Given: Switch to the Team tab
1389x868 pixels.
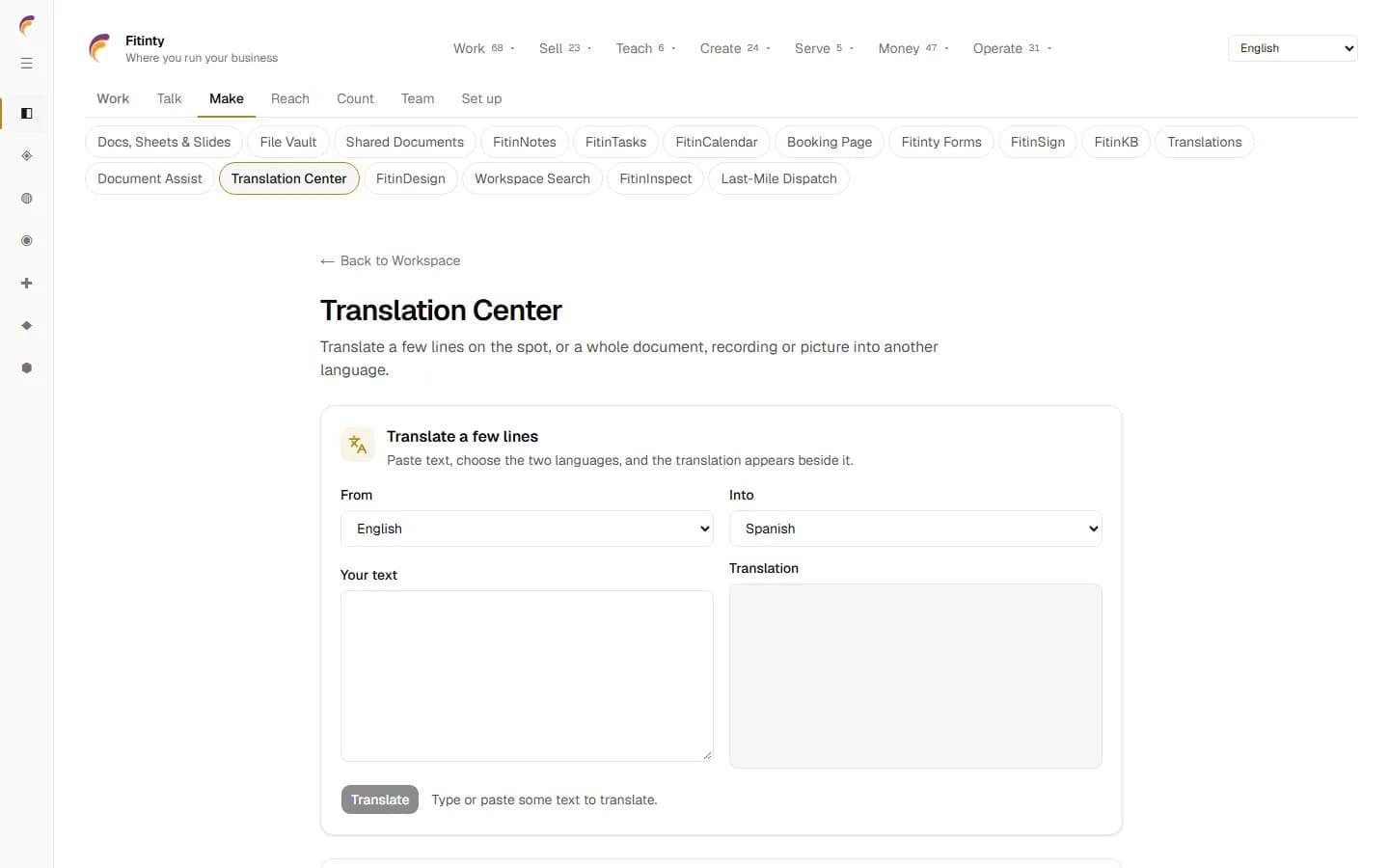Looking at the screenshot, I should pyautogui.click(x=418, y=98).
